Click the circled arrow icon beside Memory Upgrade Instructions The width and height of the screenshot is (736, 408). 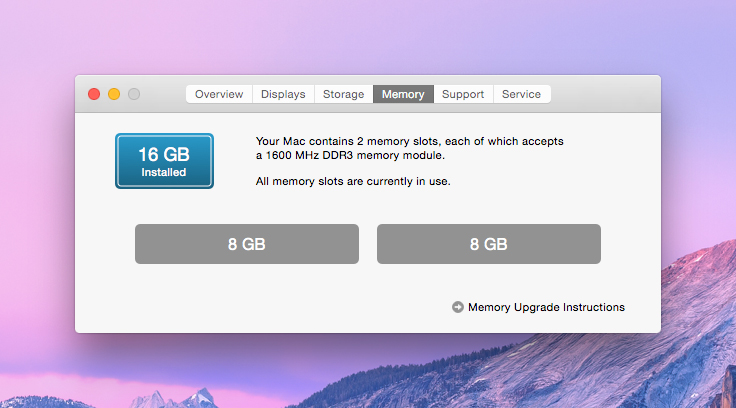(458, 307)
